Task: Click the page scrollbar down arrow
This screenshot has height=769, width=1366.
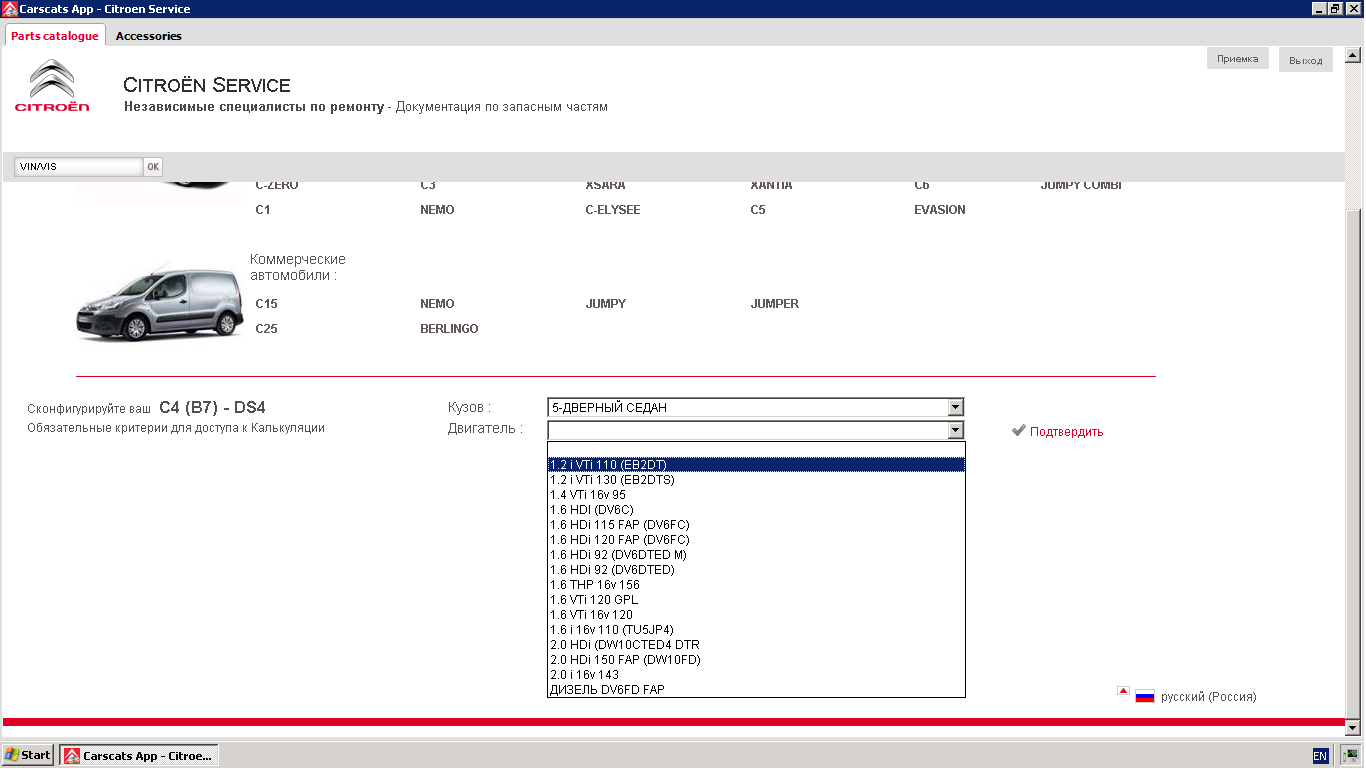Action: tap(1353, 728)
